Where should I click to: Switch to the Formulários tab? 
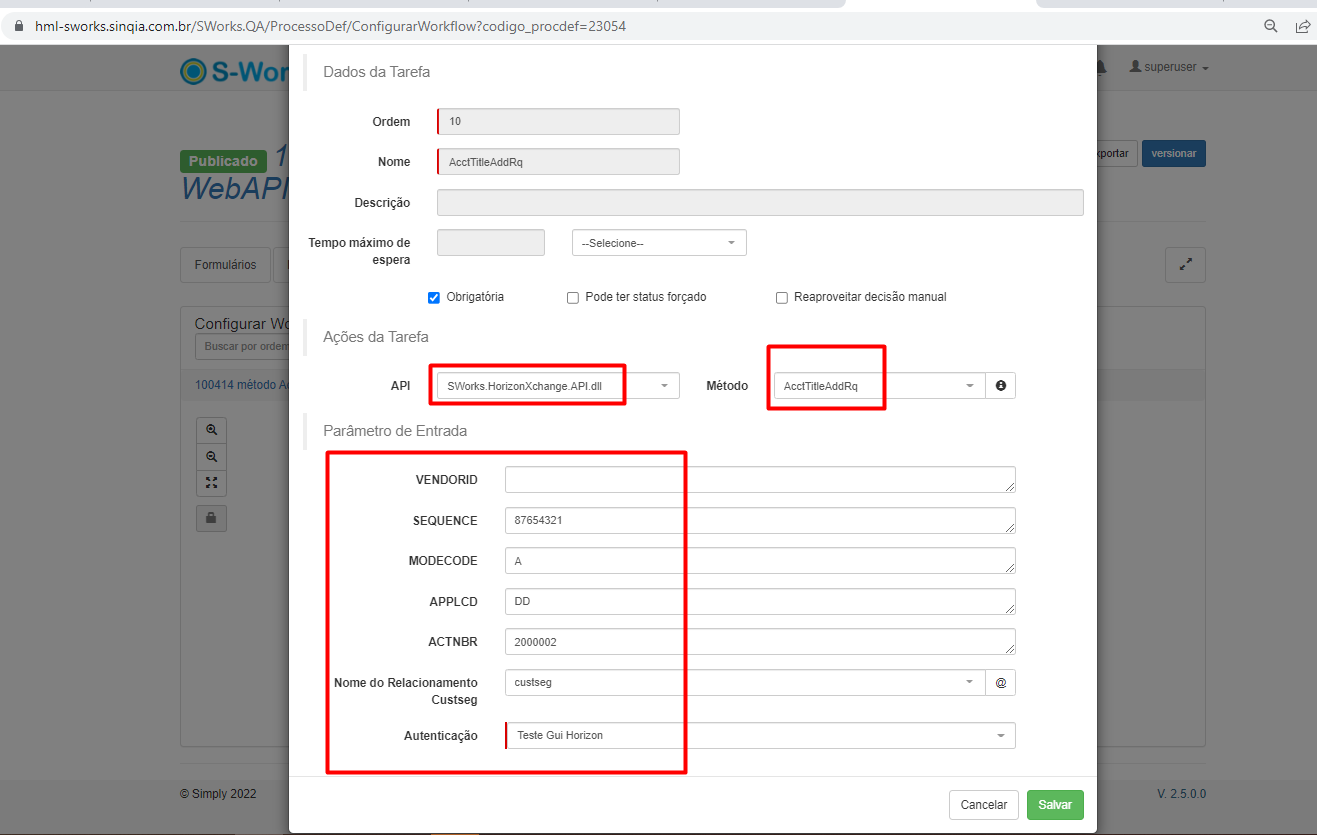[225, 265]
